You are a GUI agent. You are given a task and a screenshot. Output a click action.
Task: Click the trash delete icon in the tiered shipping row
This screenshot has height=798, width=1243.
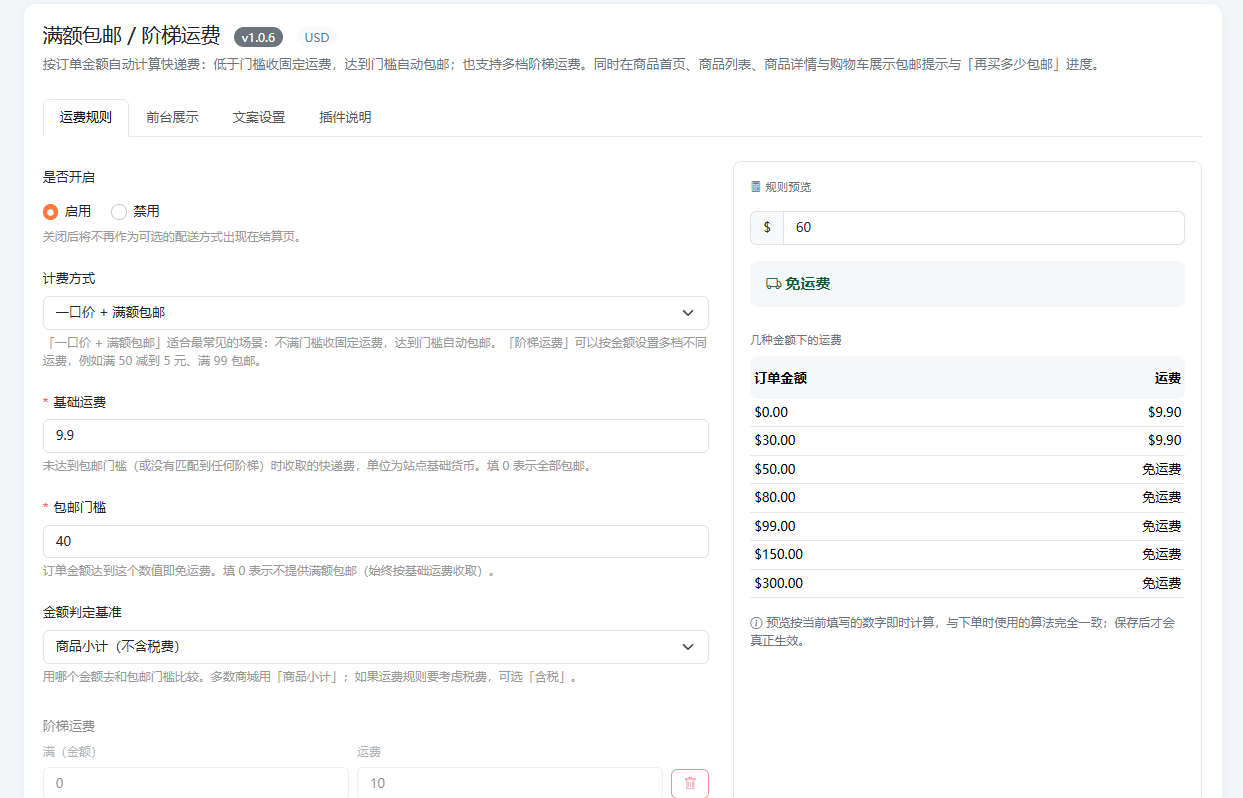click(x=690, y=783)
